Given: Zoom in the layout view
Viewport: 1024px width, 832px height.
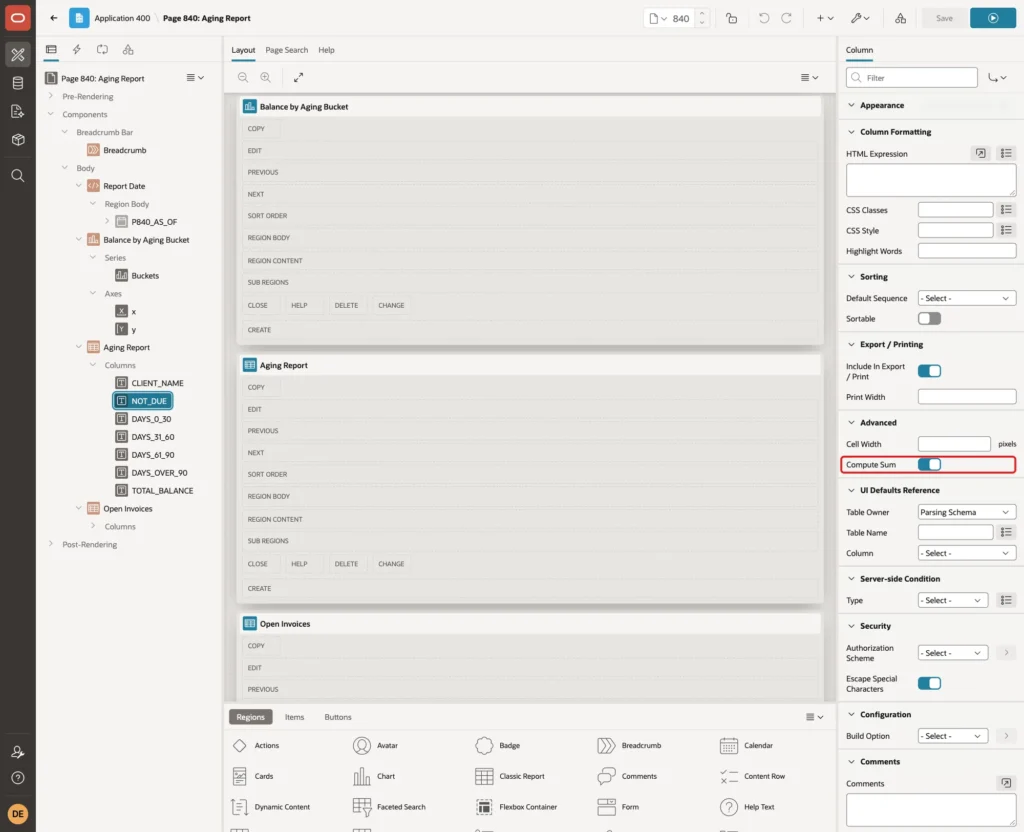Looking at the screenshot, I should pyautogui.click(x=265, y=78).
